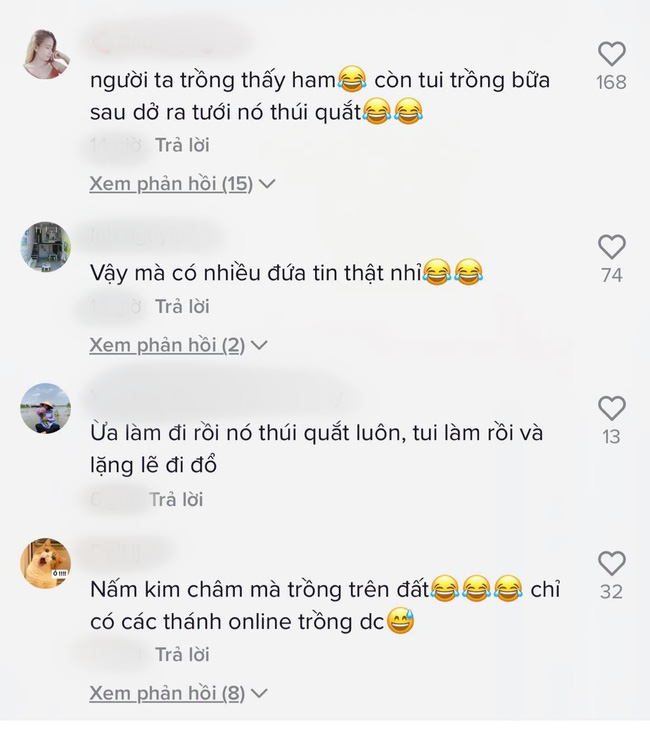This screenshot has height=729, width=650.
Task: Reply to the 'người ta trồng thấy ham' comment
Action: 182,145
